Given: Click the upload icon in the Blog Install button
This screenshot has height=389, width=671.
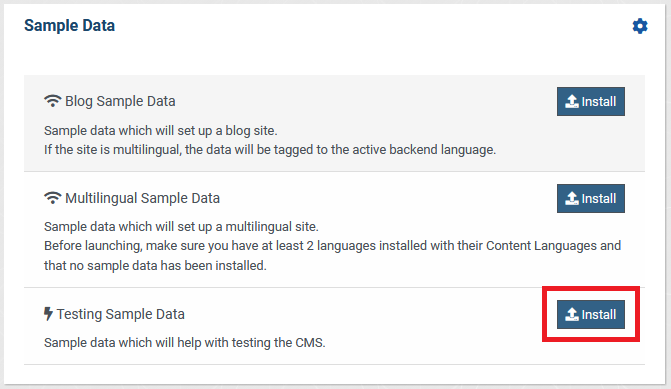Looking at the screenshot, I should [x=572, y=101].
